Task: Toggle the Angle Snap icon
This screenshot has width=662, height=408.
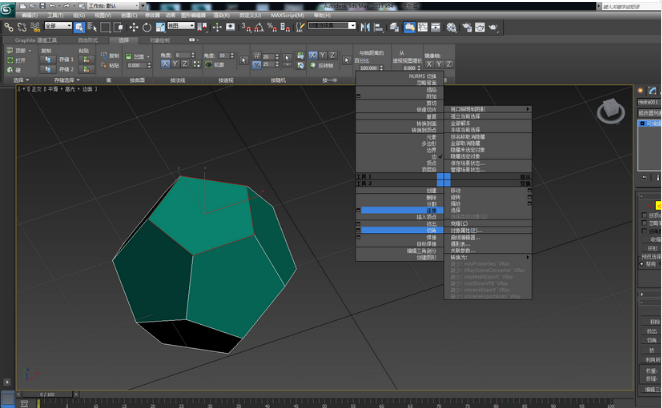Action: click(x=259, y=27)
